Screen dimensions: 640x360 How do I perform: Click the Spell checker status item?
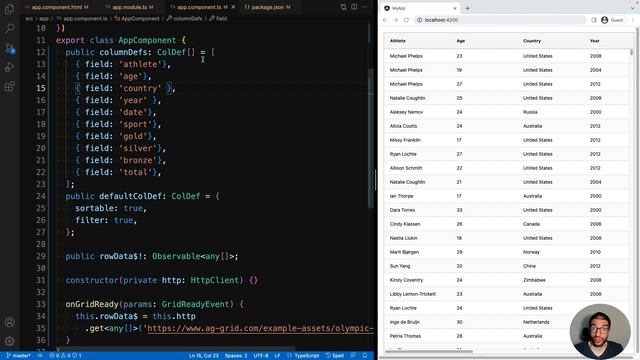coord(335,356)
